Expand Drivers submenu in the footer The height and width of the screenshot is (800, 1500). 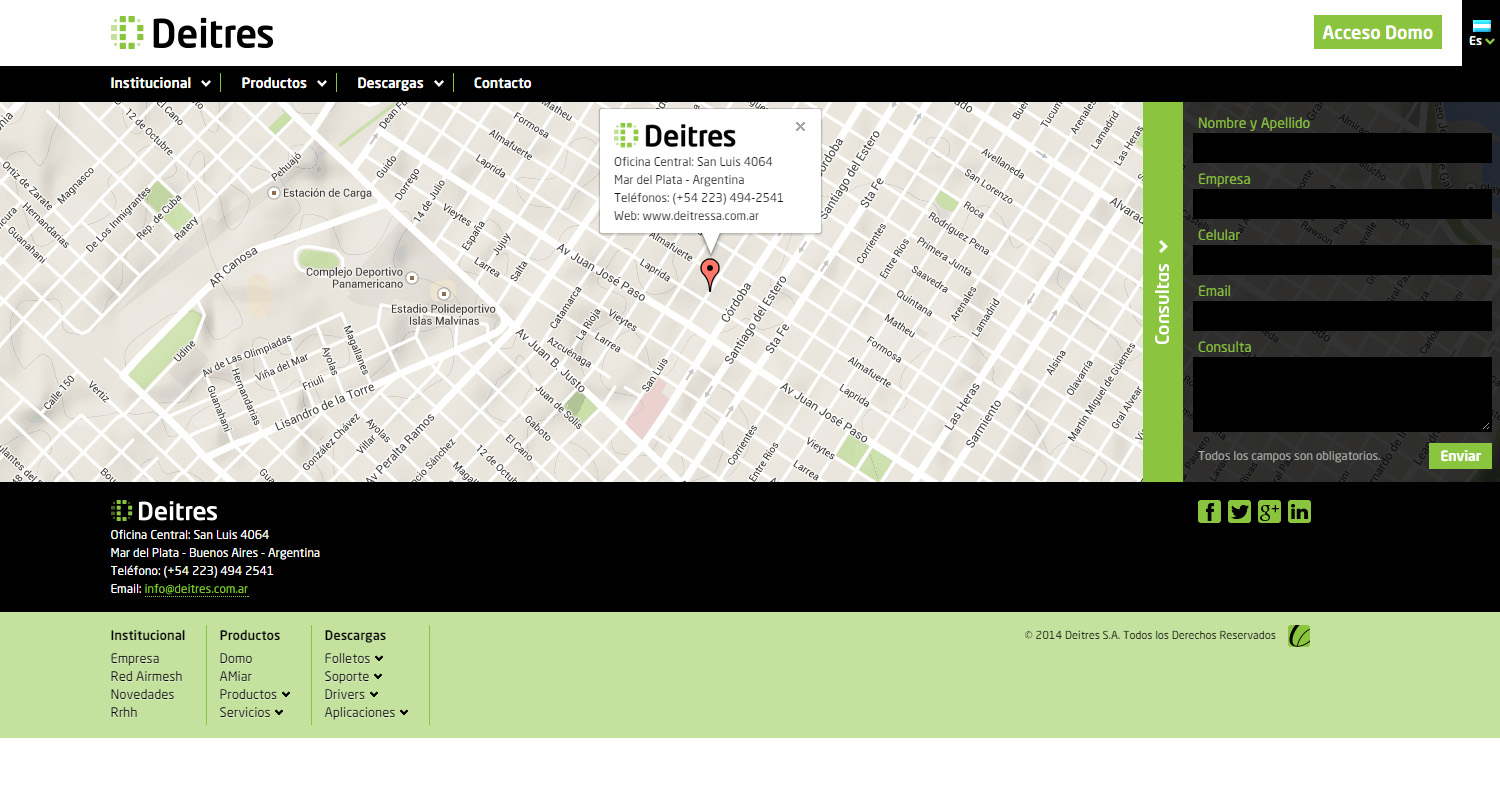pyautogui.click(x=351, y=694)
